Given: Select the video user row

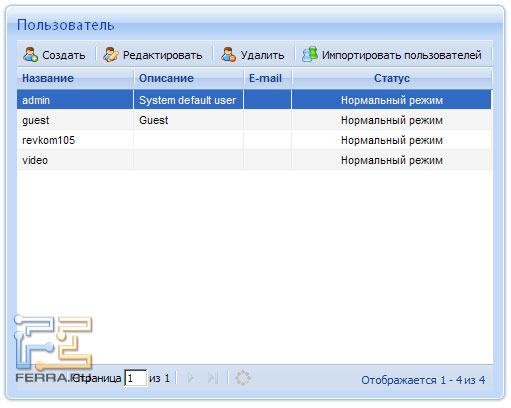Looking at the screenshot, I should 254,160.
